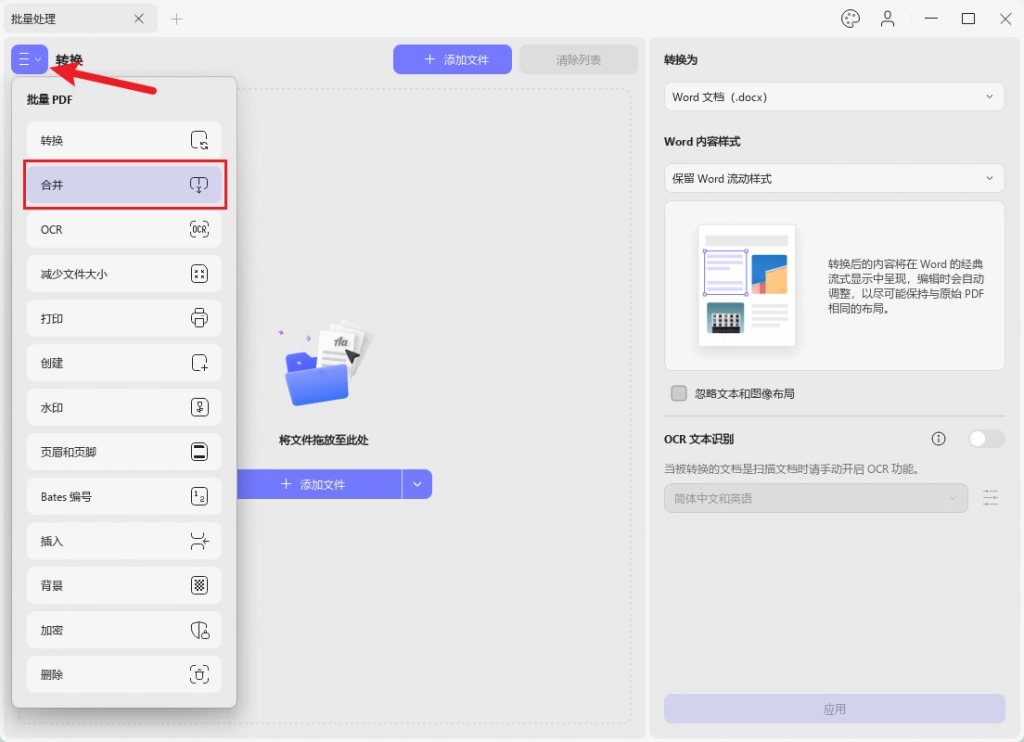Check the 忽略文本和图像布局 checkbox
This screenshot has width=1024, height=742.
(x=679, y=393)
